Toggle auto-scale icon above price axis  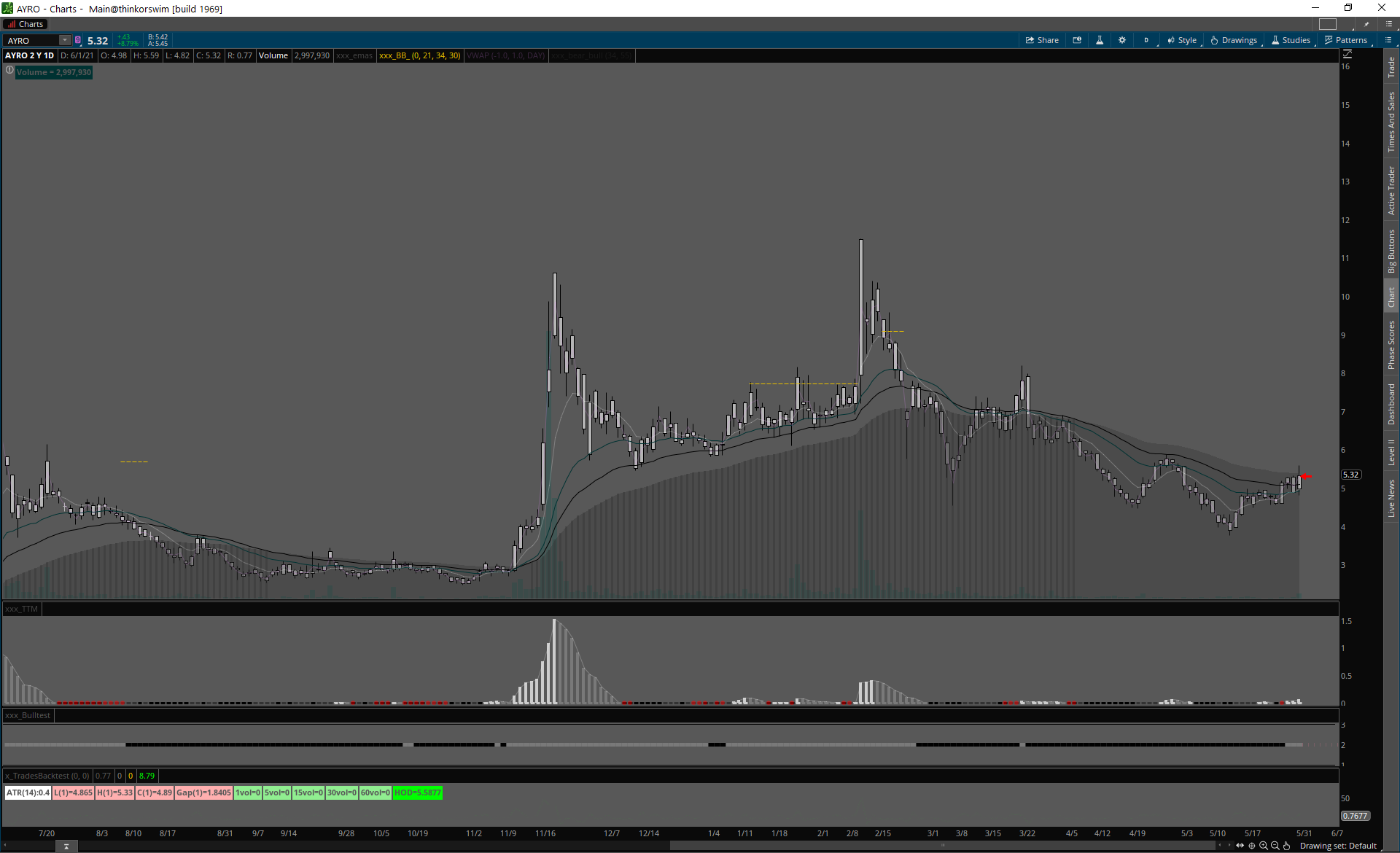(1347, 55)
